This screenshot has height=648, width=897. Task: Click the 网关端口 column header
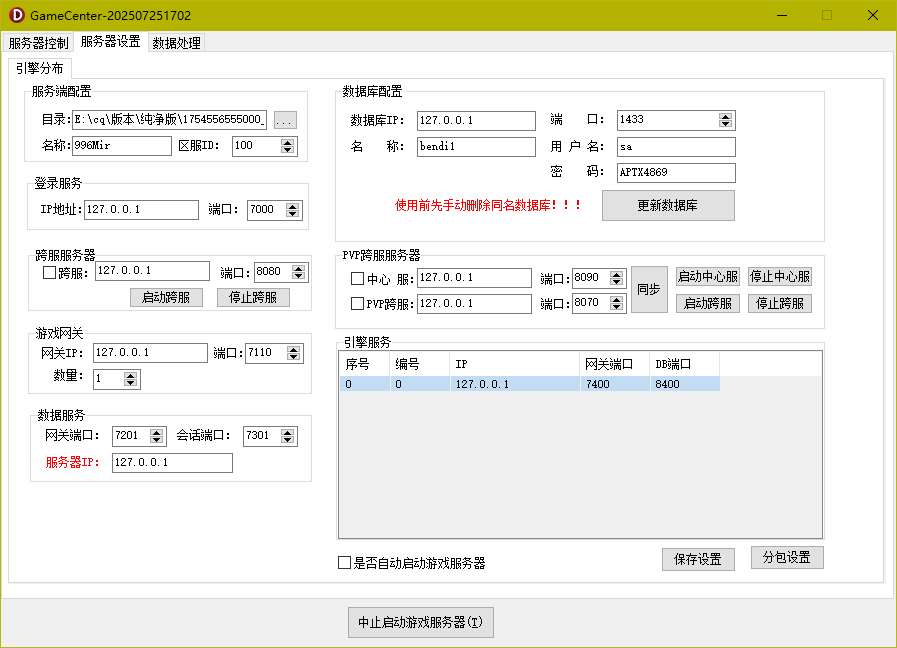pyautogui.click(x=614, y=364)
